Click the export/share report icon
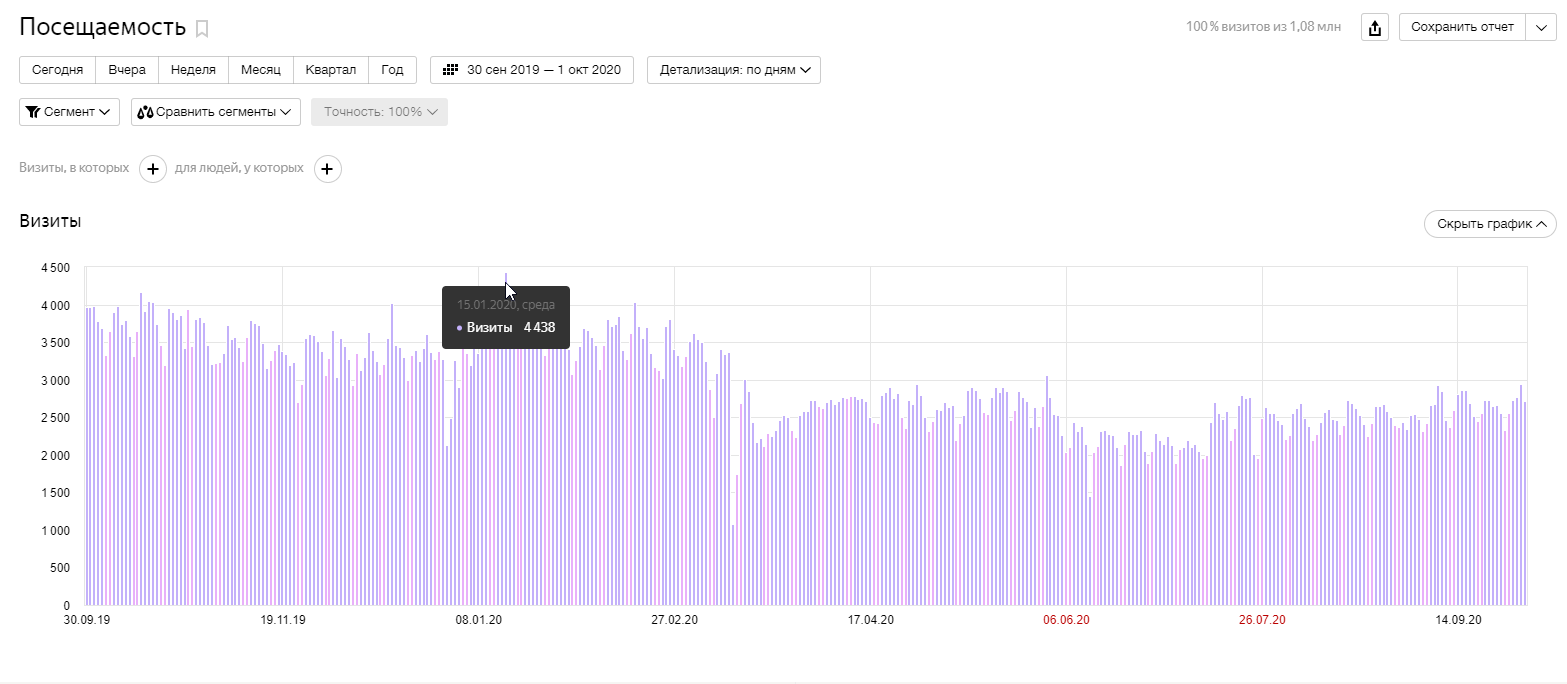 click(1376, 28)
